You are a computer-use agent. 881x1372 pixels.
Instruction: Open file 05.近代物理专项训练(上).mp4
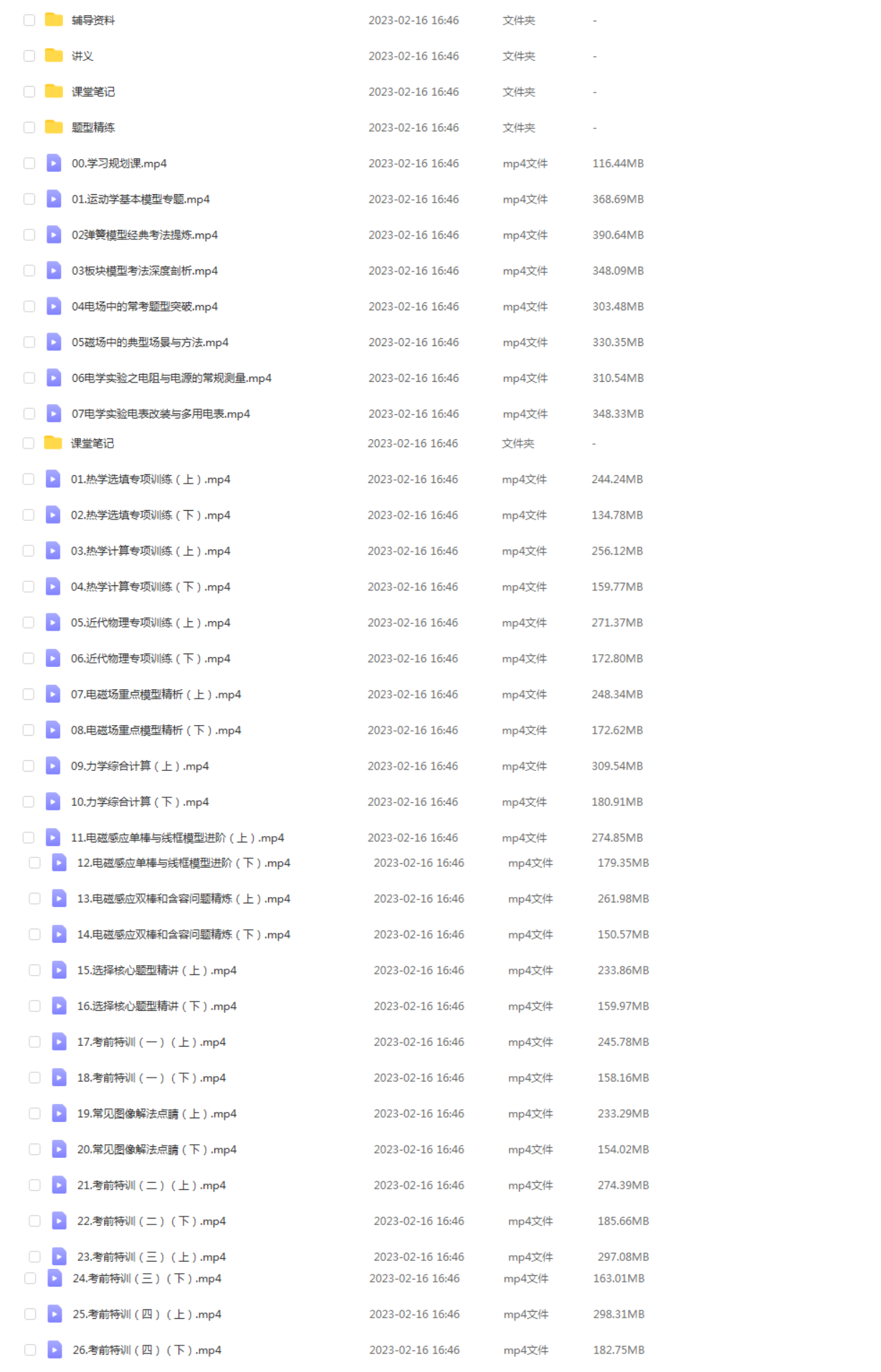click(151, 623)
